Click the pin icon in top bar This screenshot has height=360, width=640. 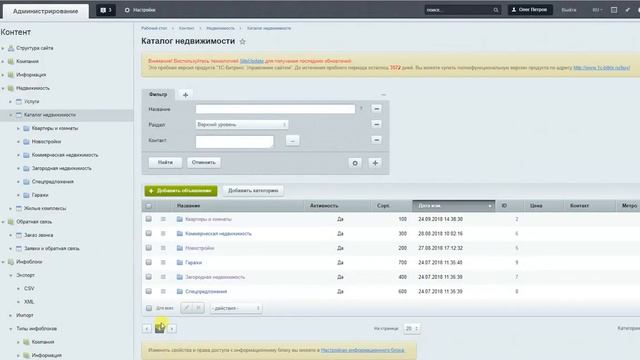tap(627, 10)
